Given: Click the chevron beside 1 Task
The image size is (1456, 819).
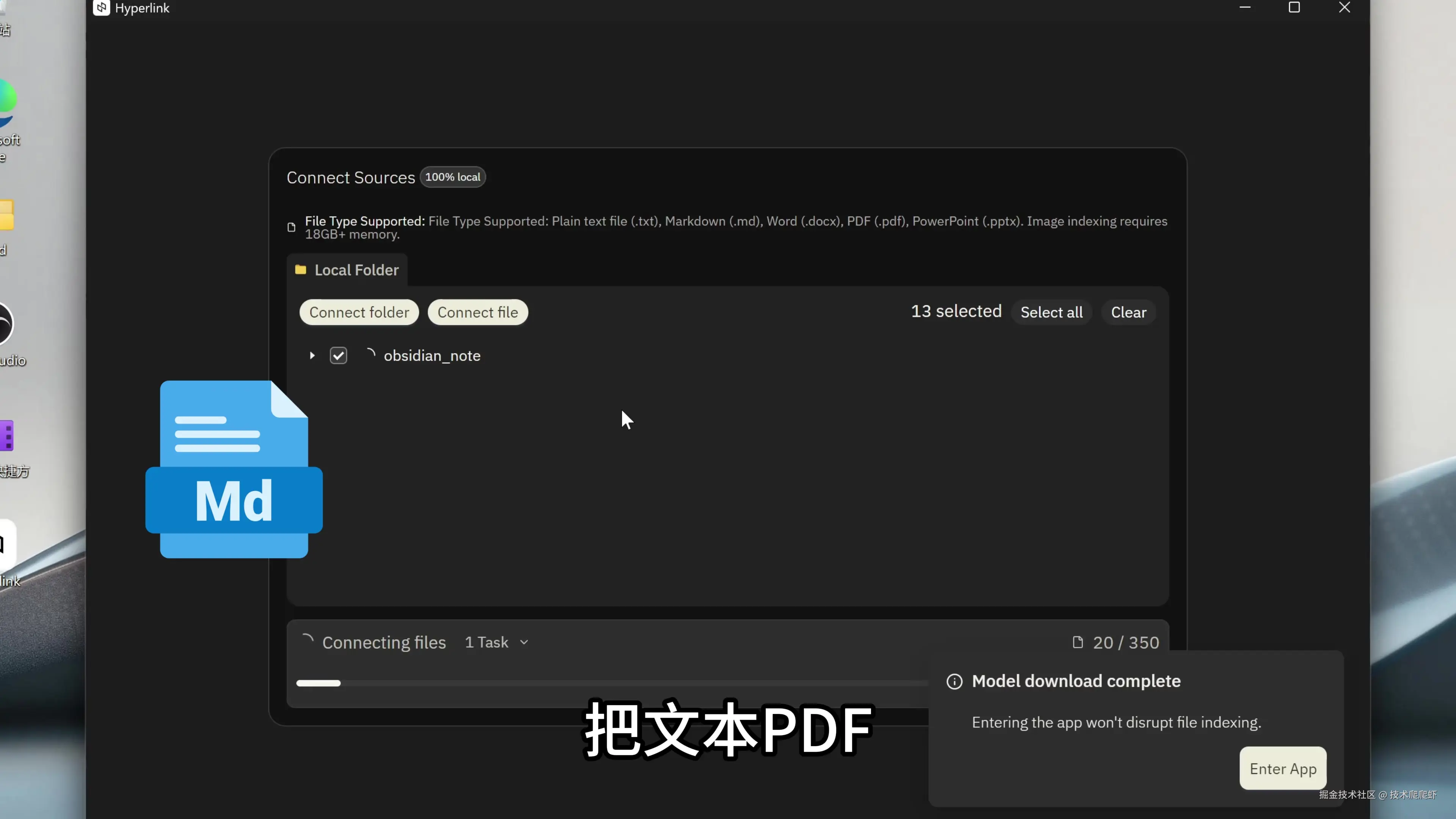Looking at the screenshot, I should coord(524,642).
